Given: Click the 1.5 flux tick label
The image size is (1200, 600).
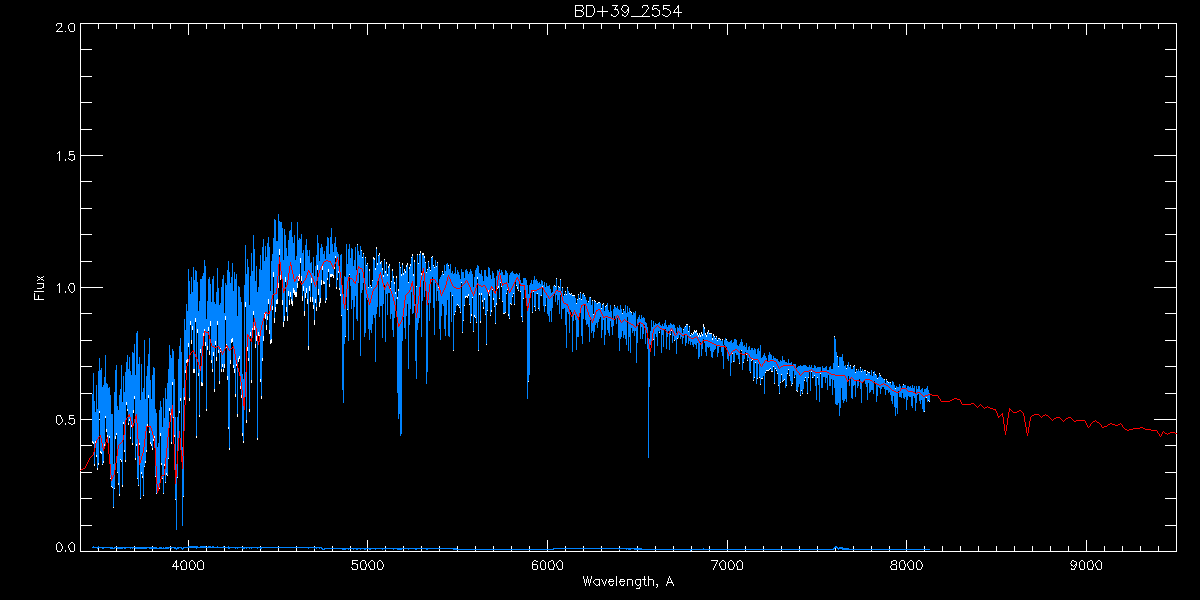Looking at the screenshot, I should pyautogui.click(x=65, y=157).
